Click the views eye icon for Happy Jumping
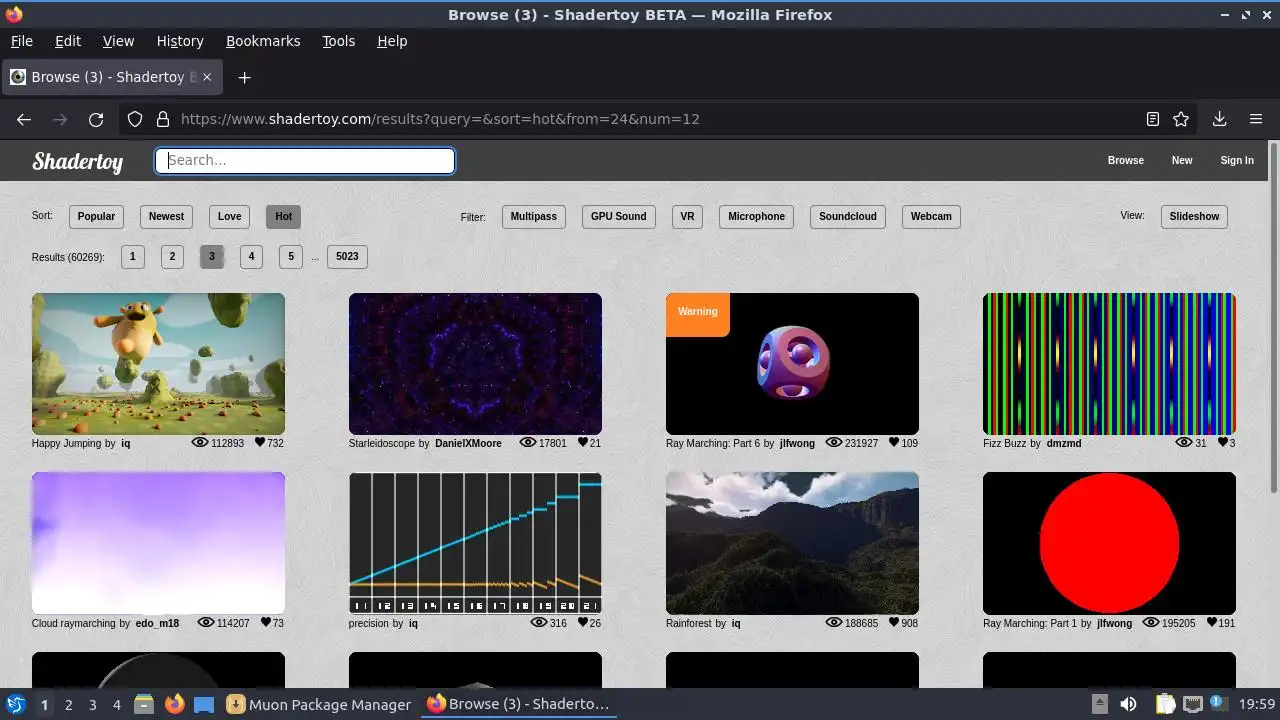This screenshot has height=720, width=1280. (x=199, y=442)
